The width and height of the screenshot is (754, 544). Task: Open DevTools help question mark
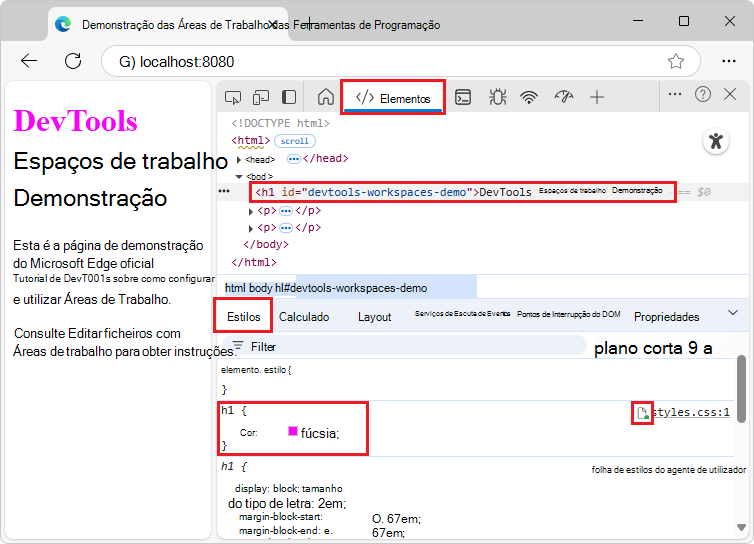coord(703,94)
